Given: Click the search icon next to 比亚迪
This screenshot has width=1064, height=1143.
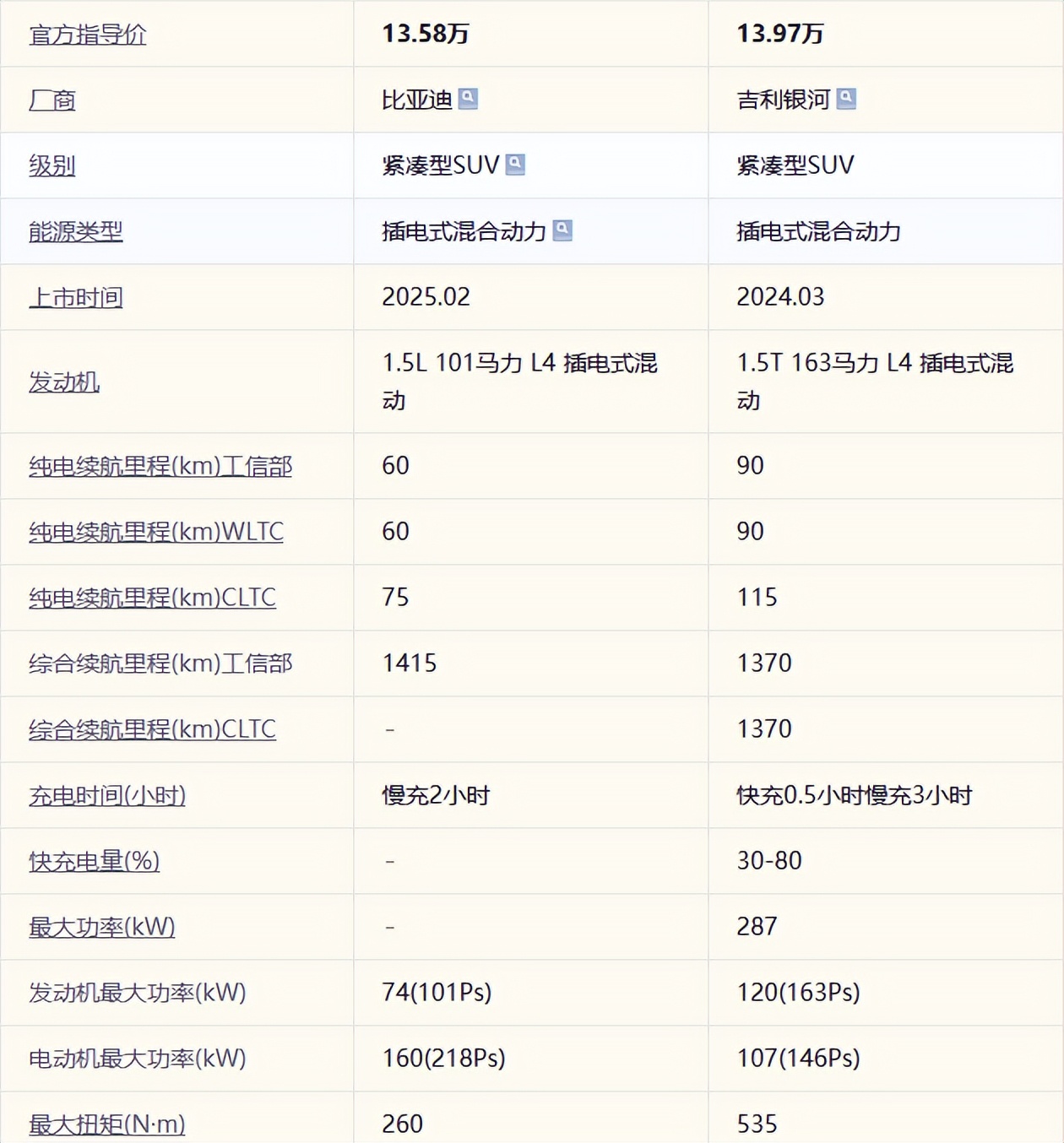Looking at the screenshot, I should click(468, 99).
